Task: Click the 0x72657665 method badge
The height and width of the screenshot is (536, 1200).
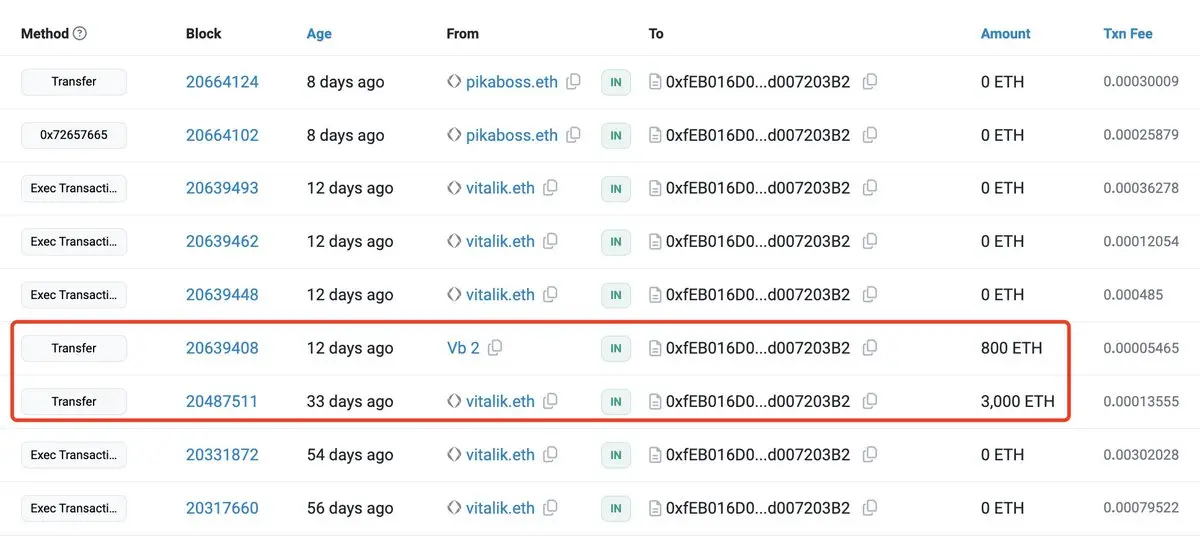Action: [x=74, y=135]
